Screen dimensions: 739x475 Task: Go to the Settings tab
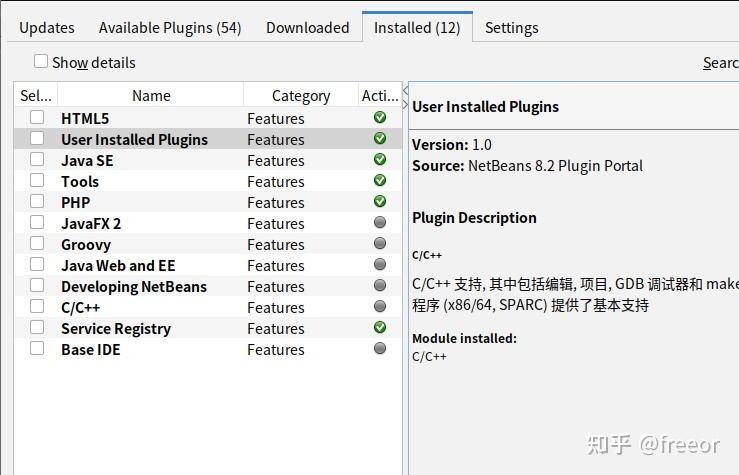[512, 28]
